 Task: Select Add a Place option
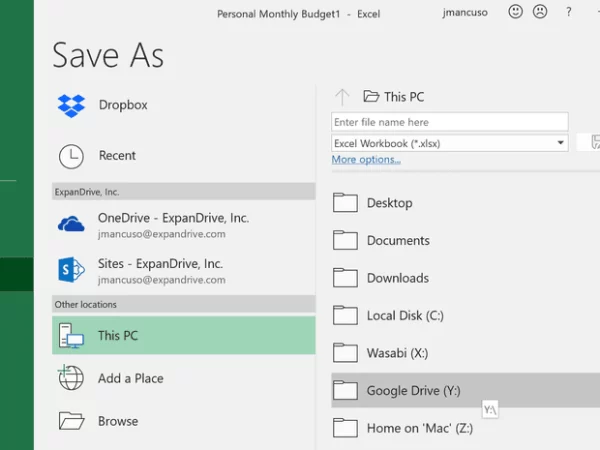[184, 378]
